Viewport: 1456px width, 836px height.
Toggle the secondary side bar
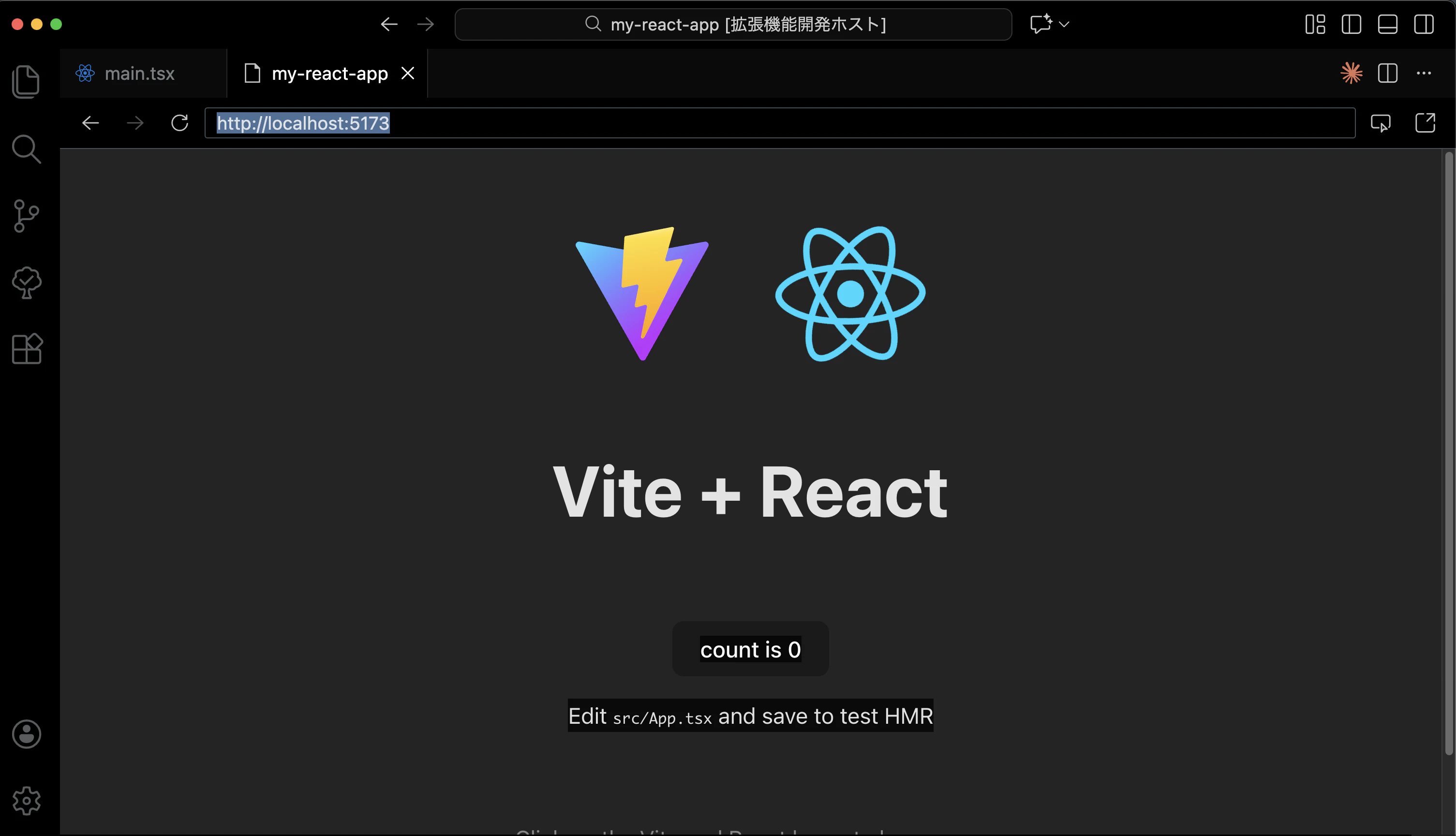tap(1424, 24)
